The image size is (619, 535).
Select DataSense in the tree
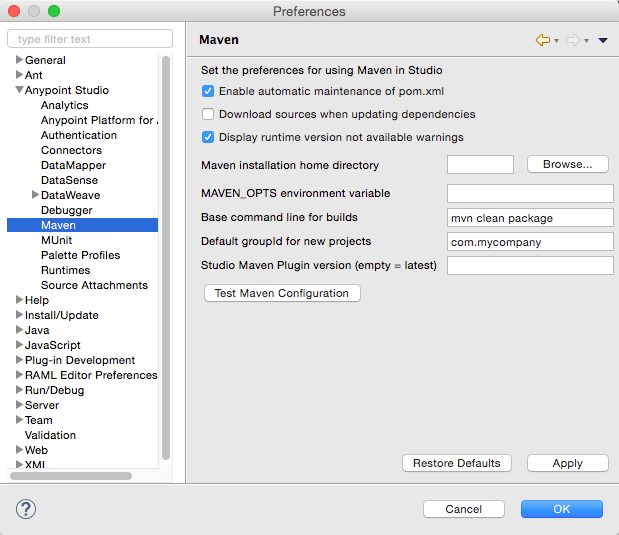(69, 180)
